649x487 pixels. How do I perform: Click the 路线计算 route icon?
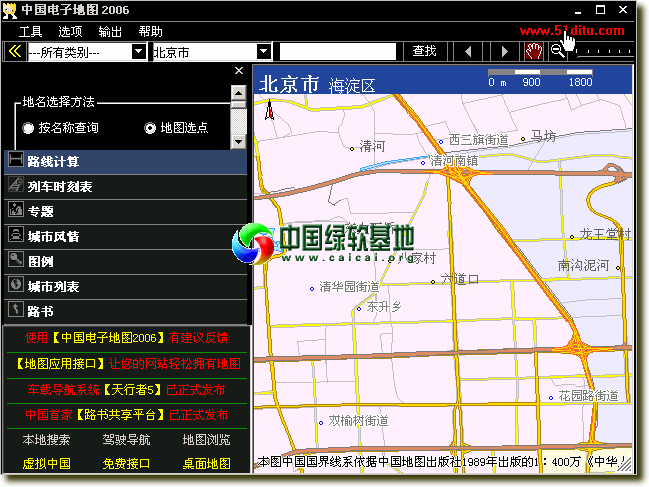pos(16,160)
